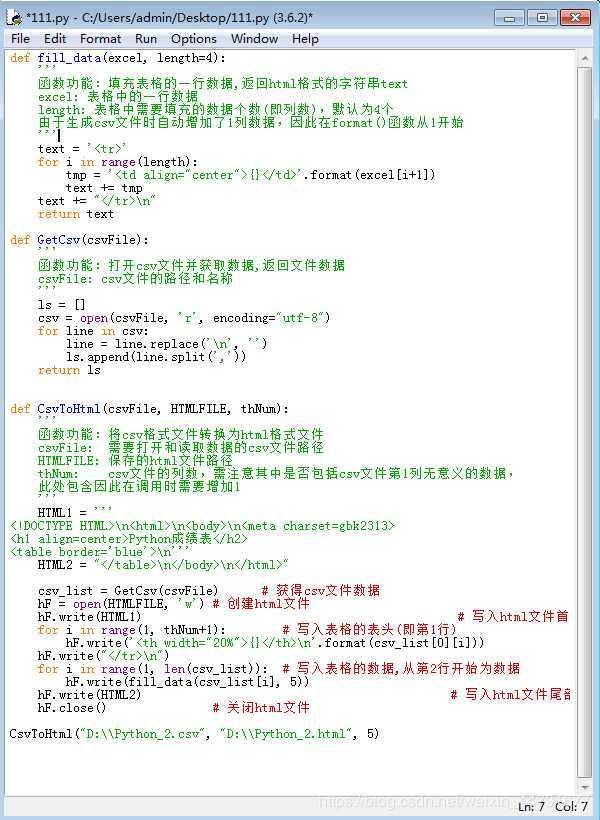Click the '<!DOCTYPE HTML>' string line
The width and height of the screenshot is (600, 820).
click(x=202, y=526)
